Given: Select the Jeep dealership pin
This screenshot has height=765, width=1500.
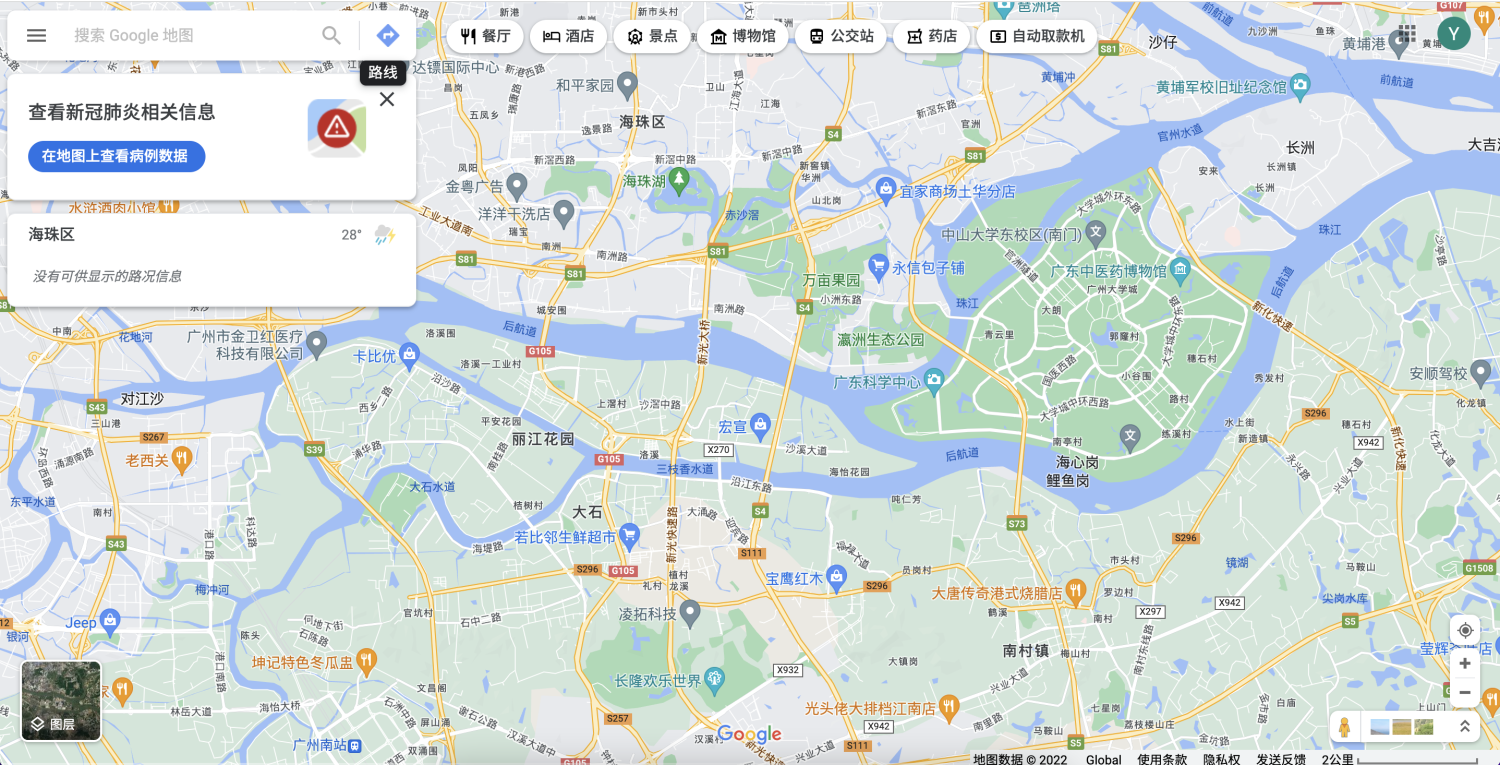Looking at the screenshot, I should point(109,620).
